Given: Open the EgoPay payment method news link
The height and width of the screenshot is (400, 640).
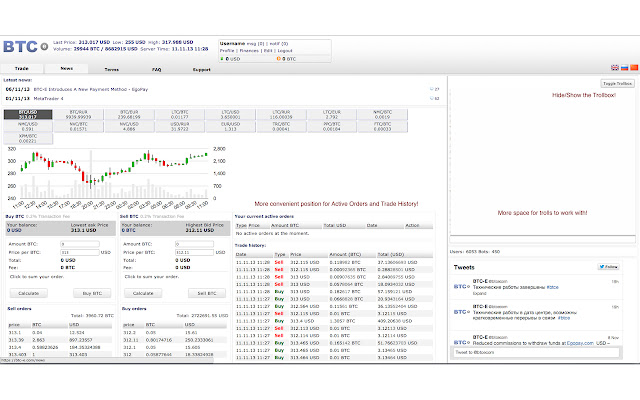Looking at the screenshot, I should point(91,89).
